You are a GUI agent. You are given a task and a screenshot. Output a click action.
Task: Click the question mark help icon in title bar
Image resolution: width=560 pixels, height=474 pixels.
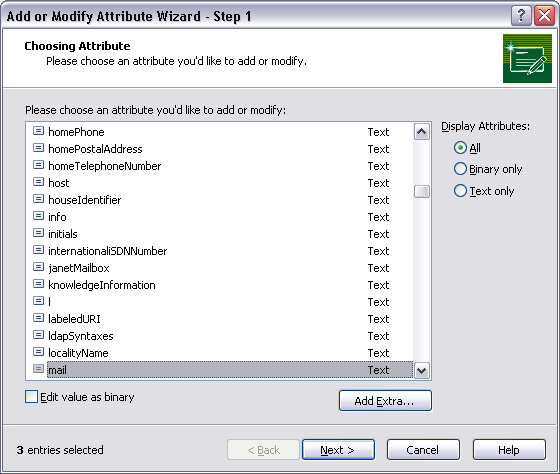521,16
